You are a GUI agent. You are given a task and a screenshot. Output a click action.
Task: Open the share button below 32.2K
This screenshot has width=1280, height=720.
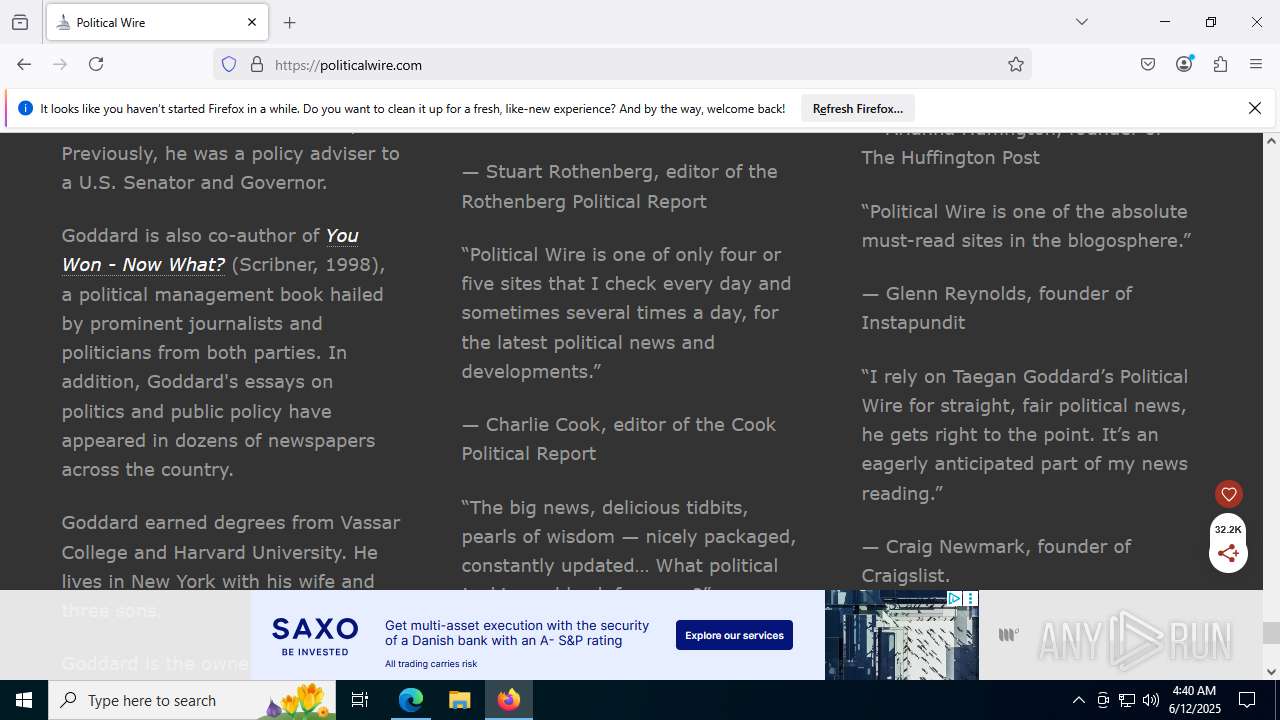click(x=1229, y=553)
